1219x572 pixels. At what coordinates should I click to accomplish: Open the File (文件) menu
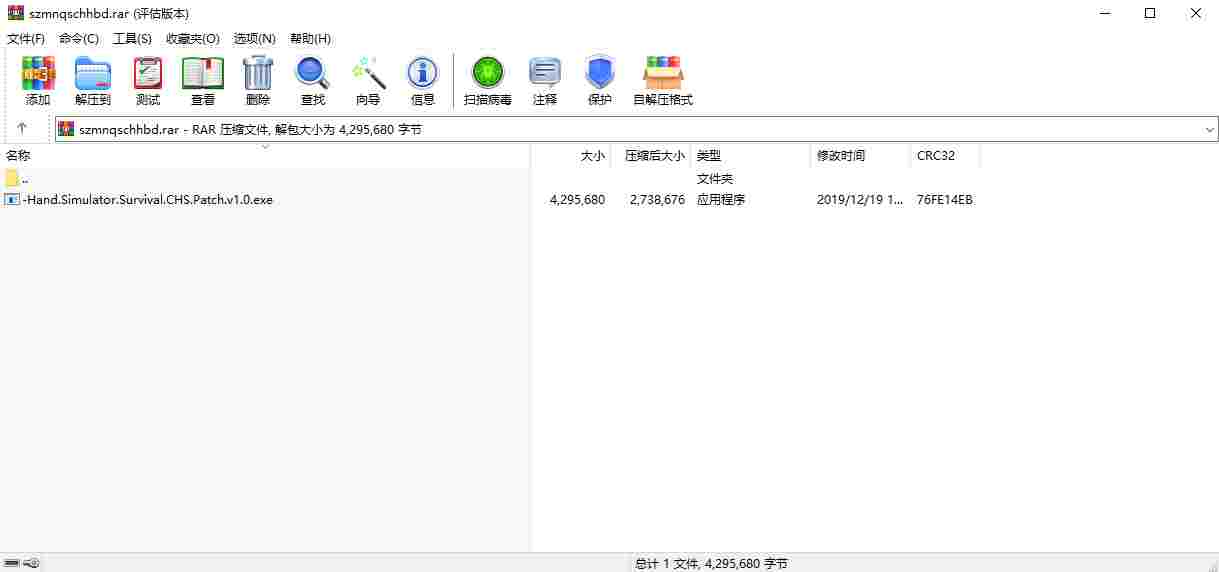click(x=26, y=38)
